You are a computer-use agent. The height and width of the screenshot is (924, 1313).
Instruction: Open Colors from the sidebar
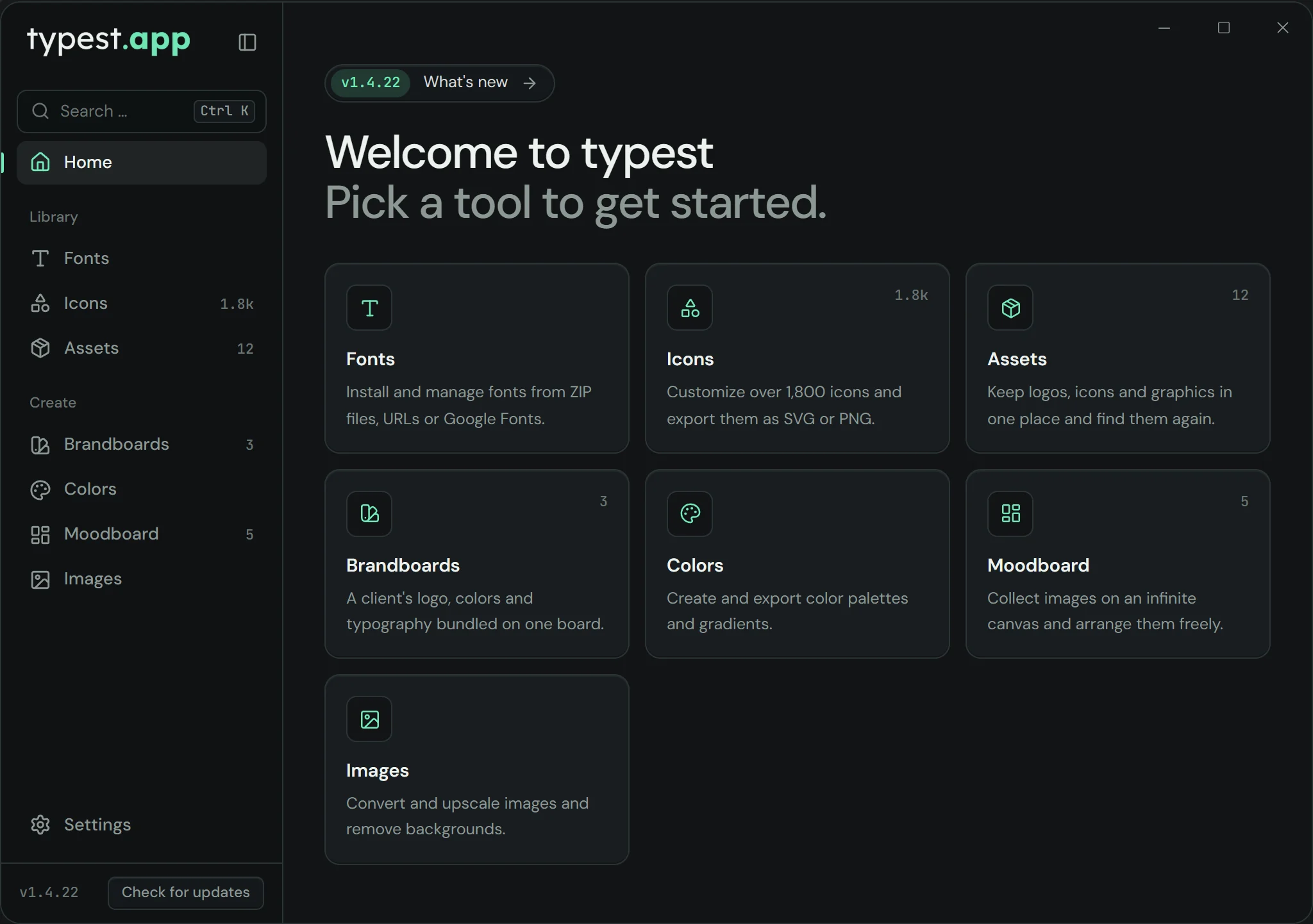coord(142,490)
